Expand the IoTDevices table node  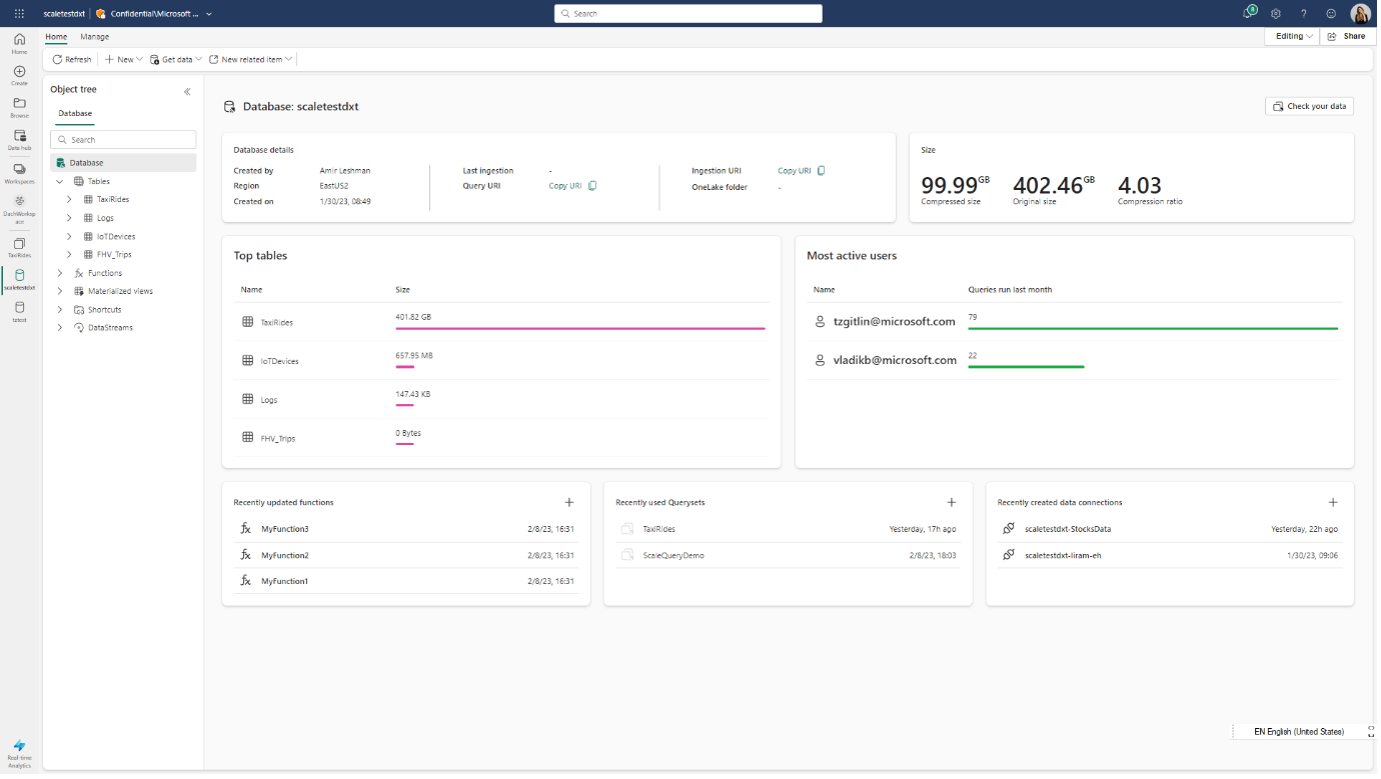pyautogui.click(x=69, y=237)
